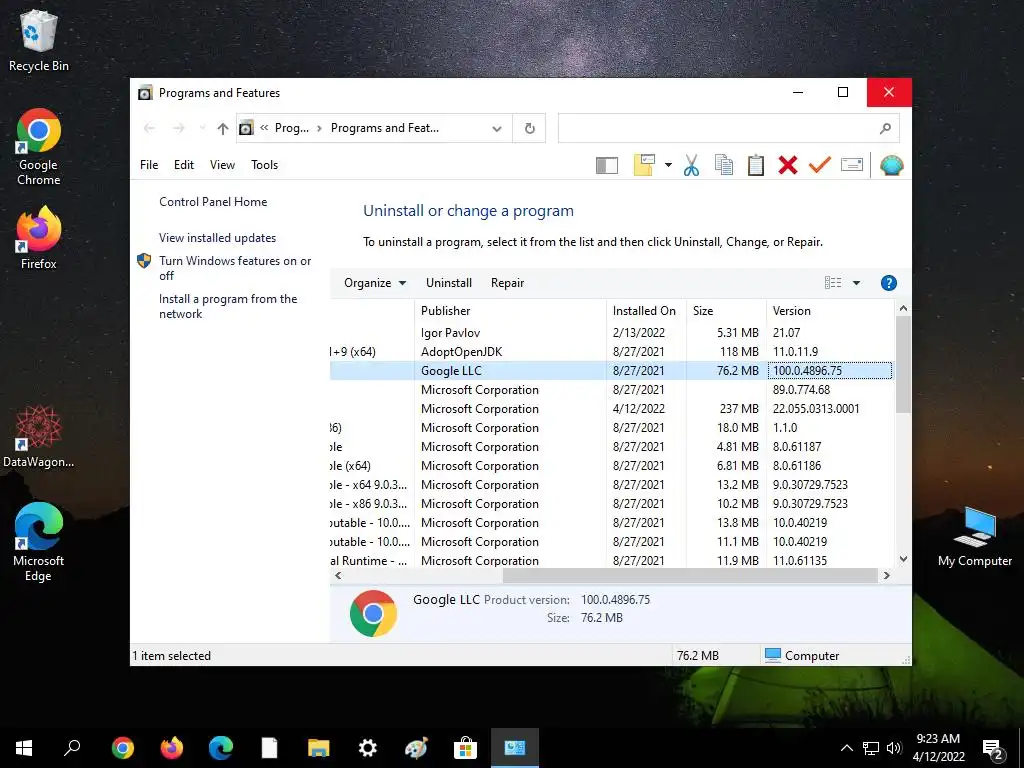Click the vertical scrollbar down arrow
The height and width of the screenshot is (768, 1024).
(x=903, y=559)
